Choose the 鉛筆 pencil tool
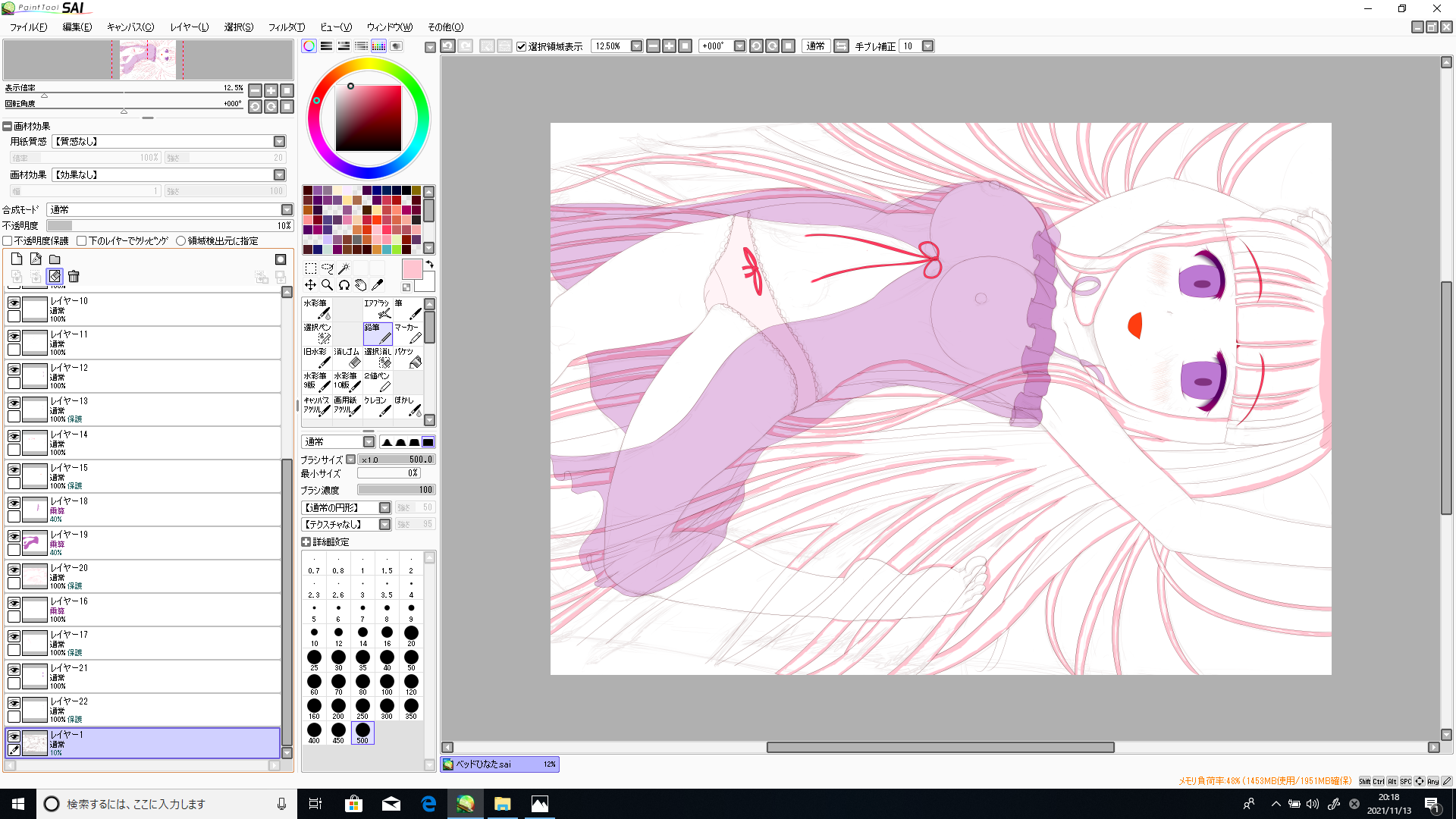The width and height of the screenshot is (1456, 819). tap(378, 334)
